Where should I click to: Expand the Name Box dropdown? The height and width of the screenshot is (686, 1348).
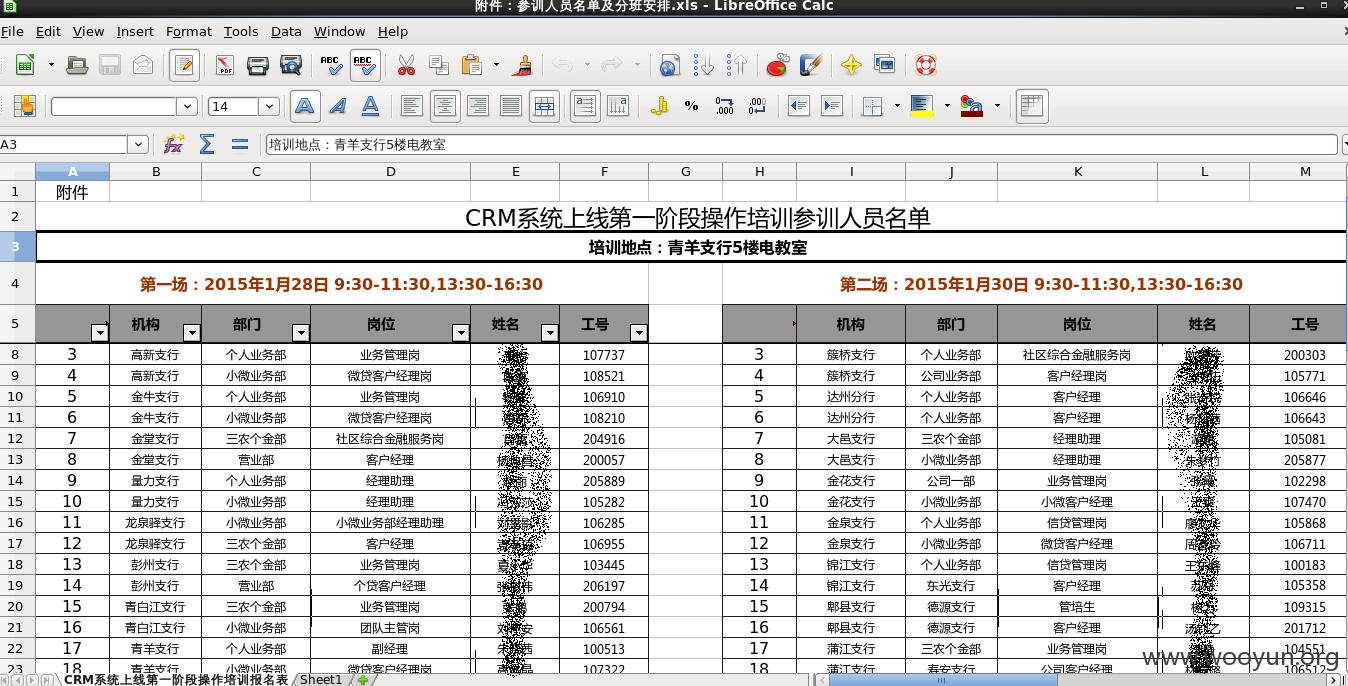[138, 145]
